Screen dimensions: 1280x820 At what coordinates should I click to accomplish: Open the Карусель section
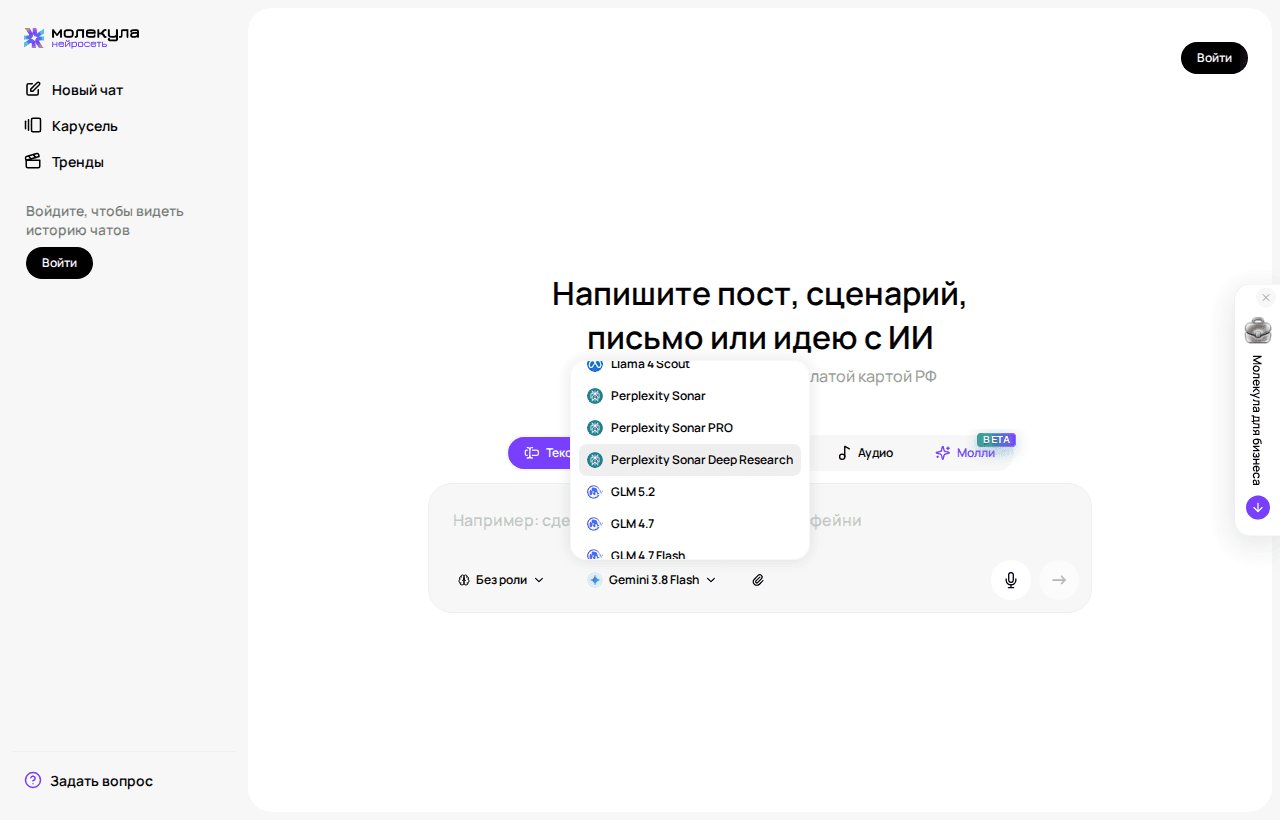pos(72,126)
